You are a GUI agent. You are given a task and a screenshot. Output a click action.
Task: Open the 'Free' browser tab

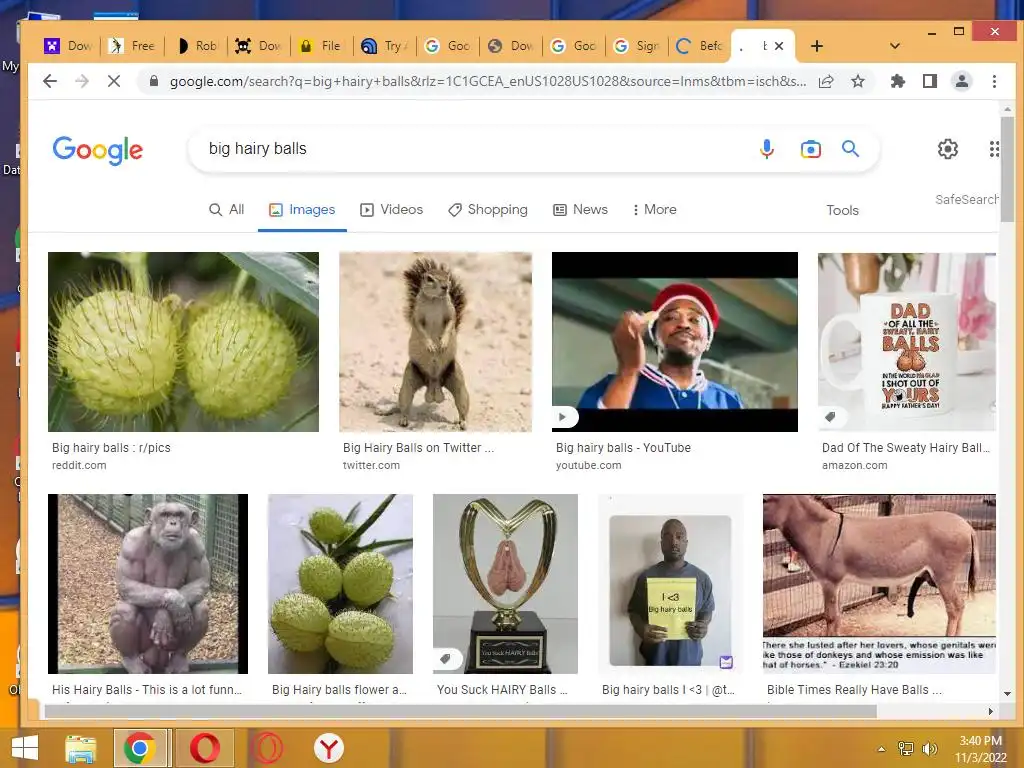[134, 46]
